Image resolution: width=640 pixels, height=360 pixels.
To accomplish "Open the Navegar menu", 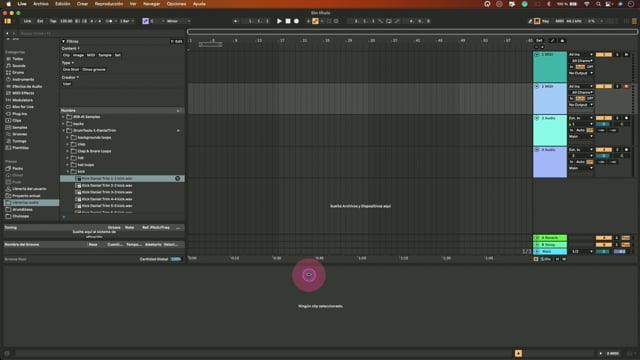I will [151, 4].
